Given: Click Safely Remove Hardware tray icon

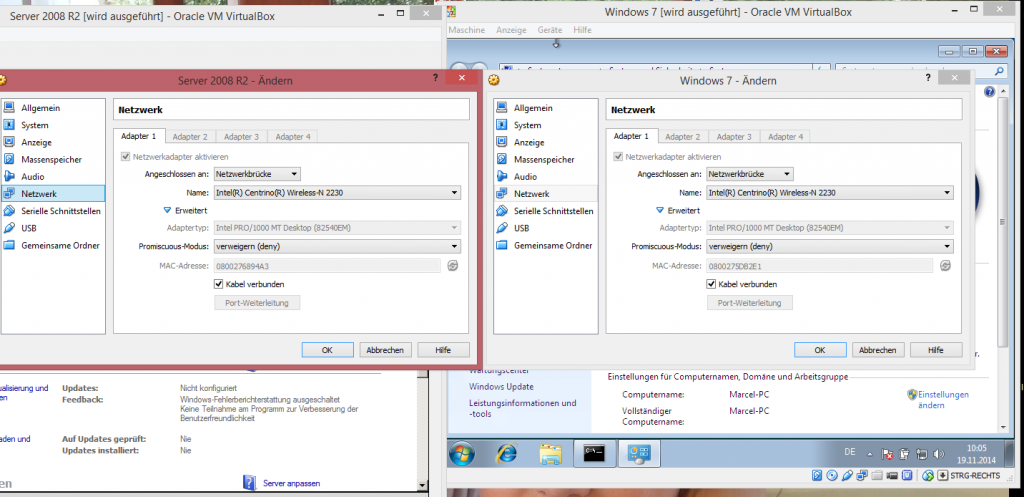Looking at the screenshot, I should coord(904,454).
